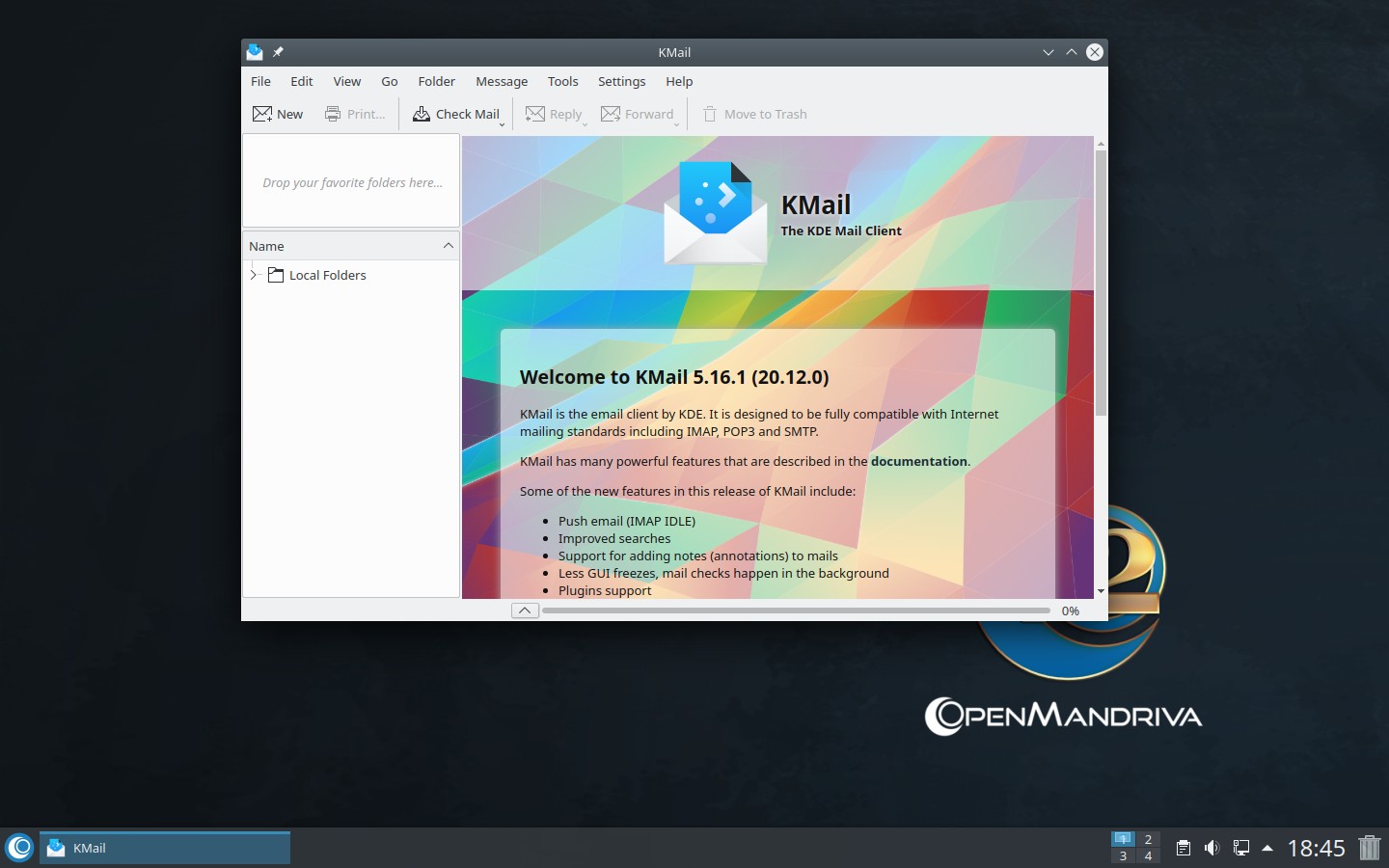Open the Tools menu

pos(563,81)
